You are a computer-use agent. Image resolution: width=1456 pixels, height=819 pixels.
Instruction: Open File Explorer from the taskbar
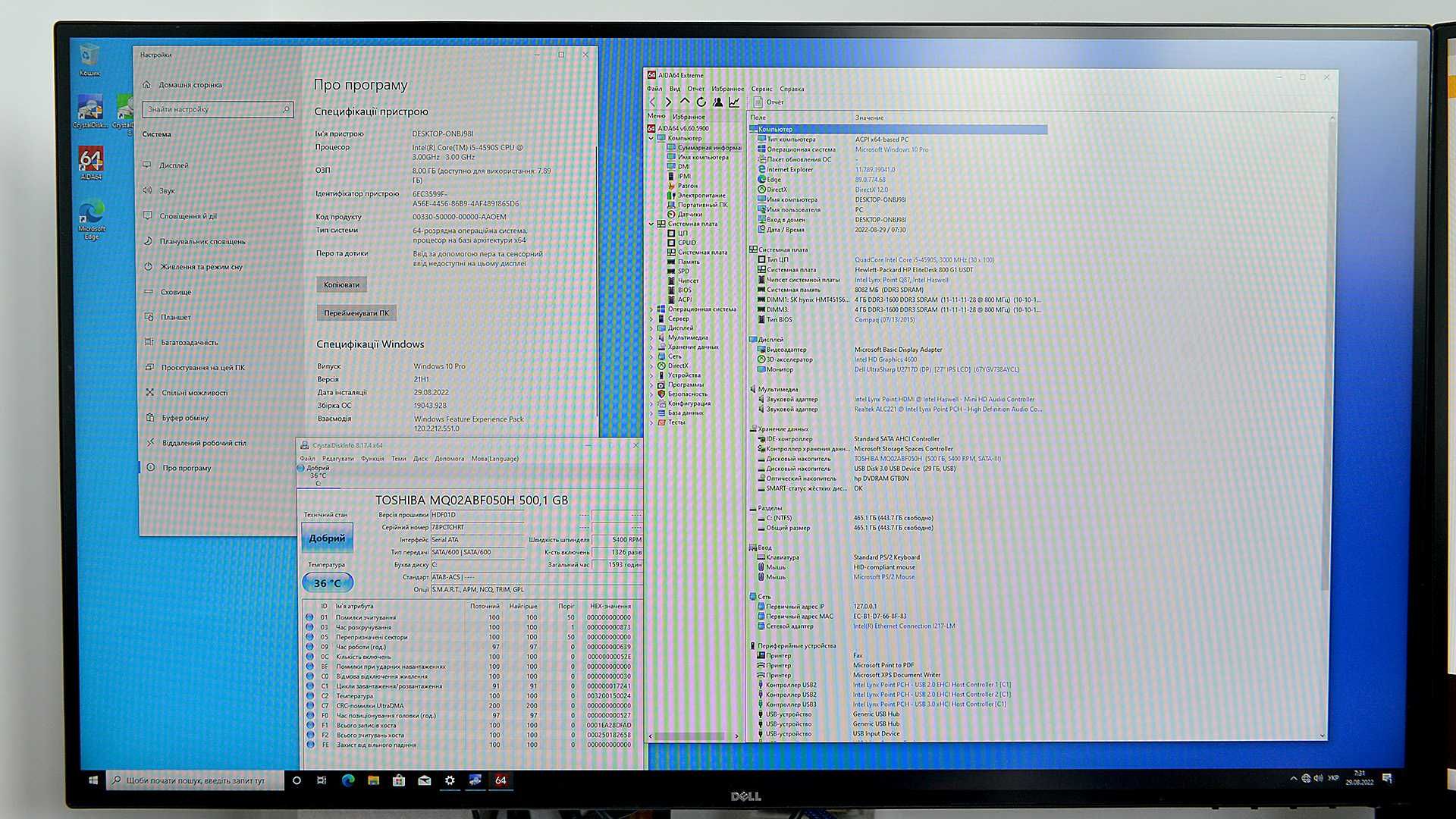373,780
